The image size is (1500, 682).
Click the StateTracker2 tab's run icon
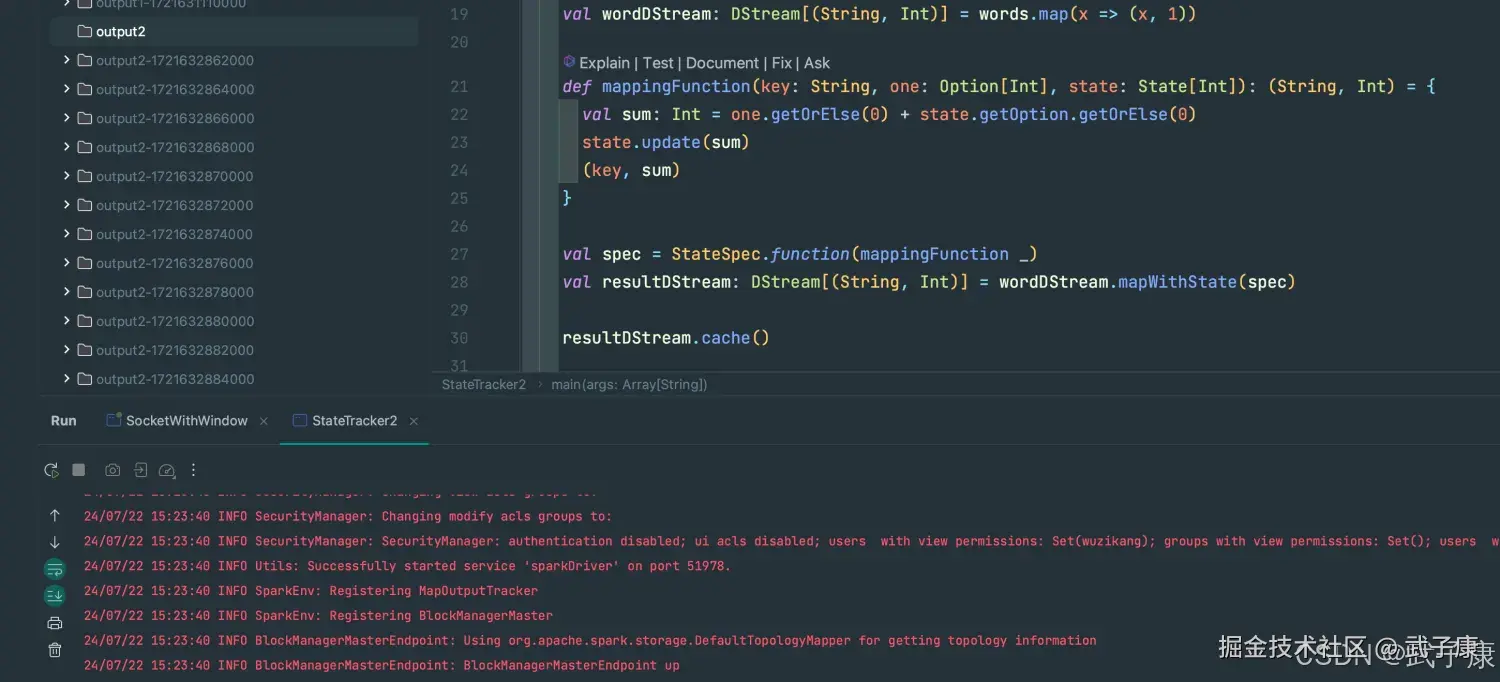[299, 421]
